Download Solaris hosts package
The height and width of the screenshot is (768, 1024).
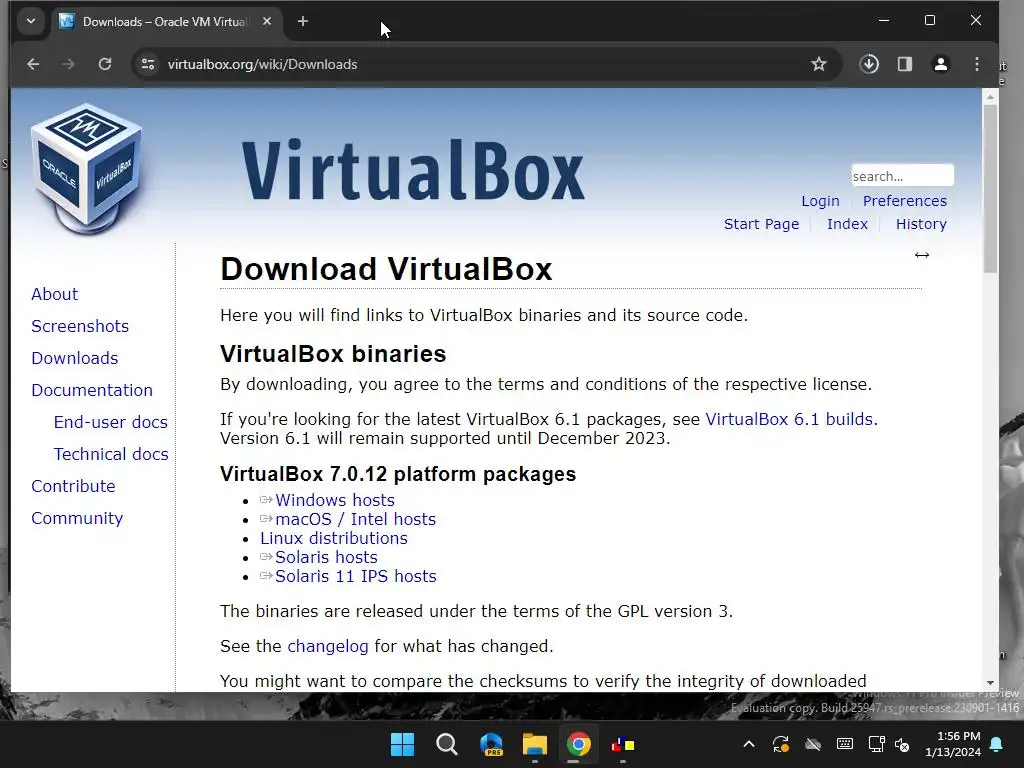click(x=326, y=556)
